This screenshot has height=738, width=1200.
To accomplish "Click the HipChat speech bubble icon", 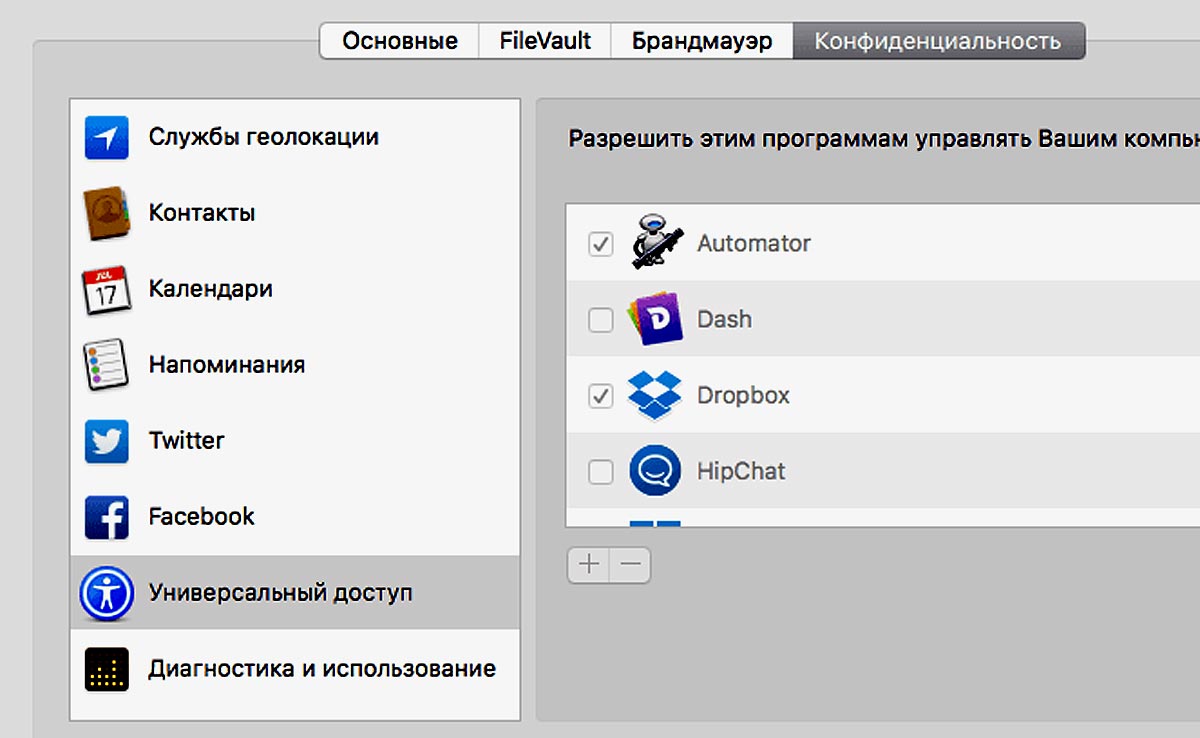I will [x=655, y=471].
